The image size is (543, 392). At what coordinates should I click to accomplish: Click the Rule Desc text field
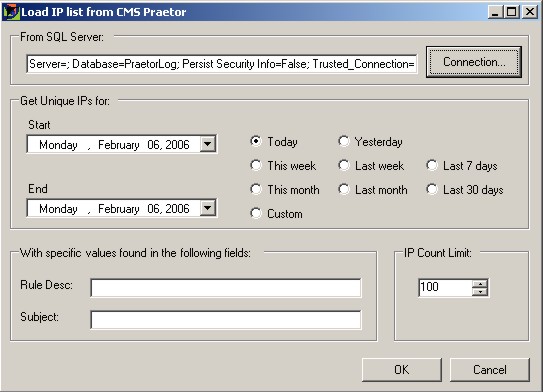point(226,288)
